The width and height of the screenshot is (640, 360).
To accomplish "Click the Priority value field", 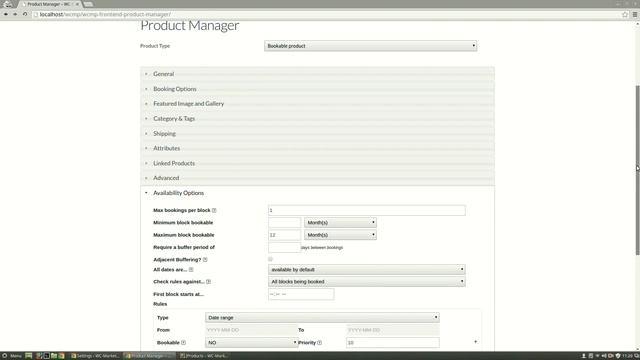I will coord(393,342).
